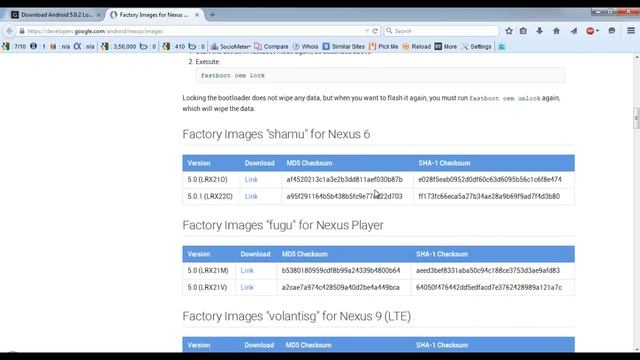Click the MD5 Checksum header in fugu table
This screenshot has width=640, height=360.
(x=304, y=254)
